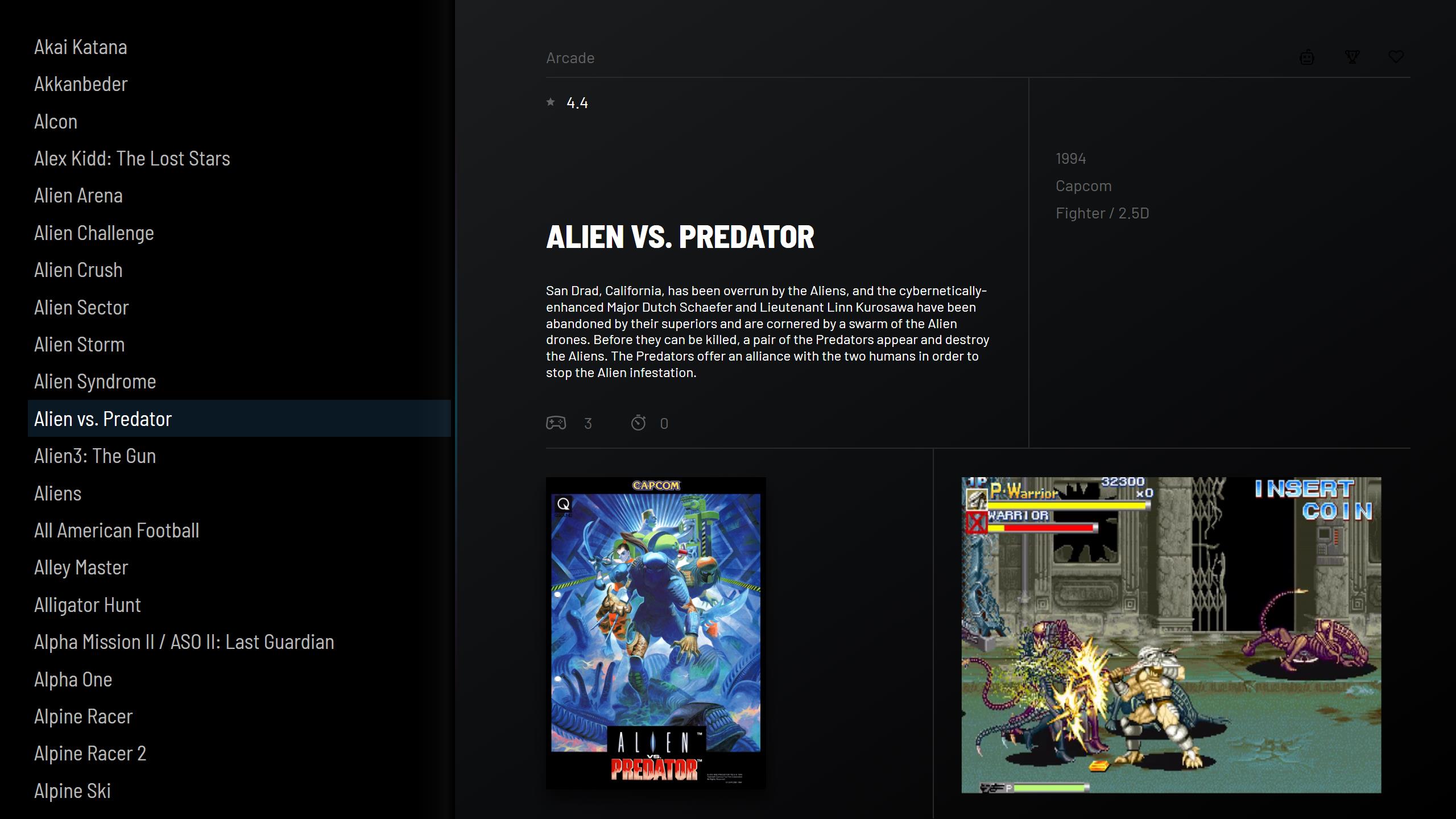
Task: Click the ALIEN VS. PREDATOR title heading
Action: coord(680,237)
